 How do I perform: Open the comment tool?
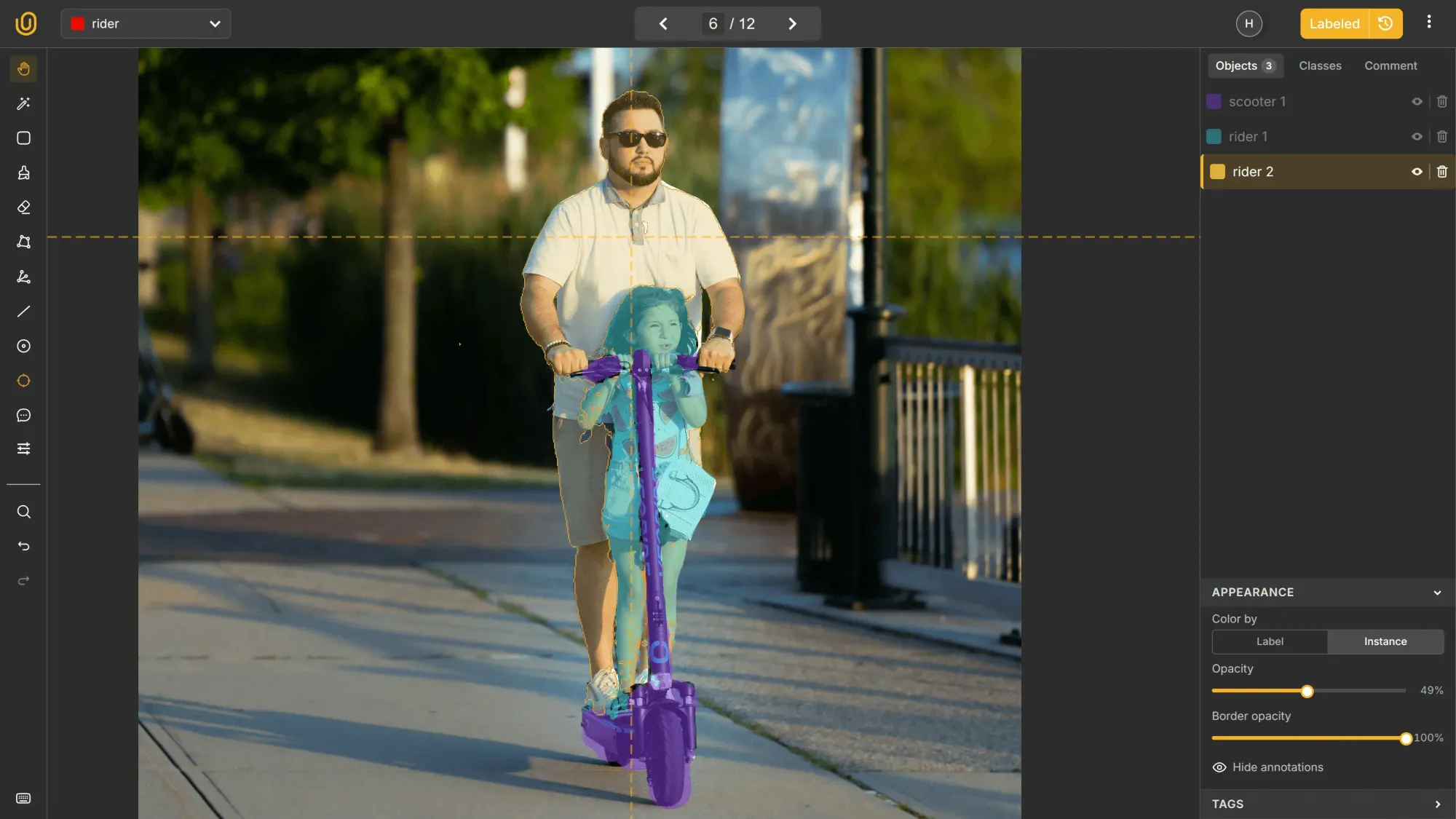point(23,415)
